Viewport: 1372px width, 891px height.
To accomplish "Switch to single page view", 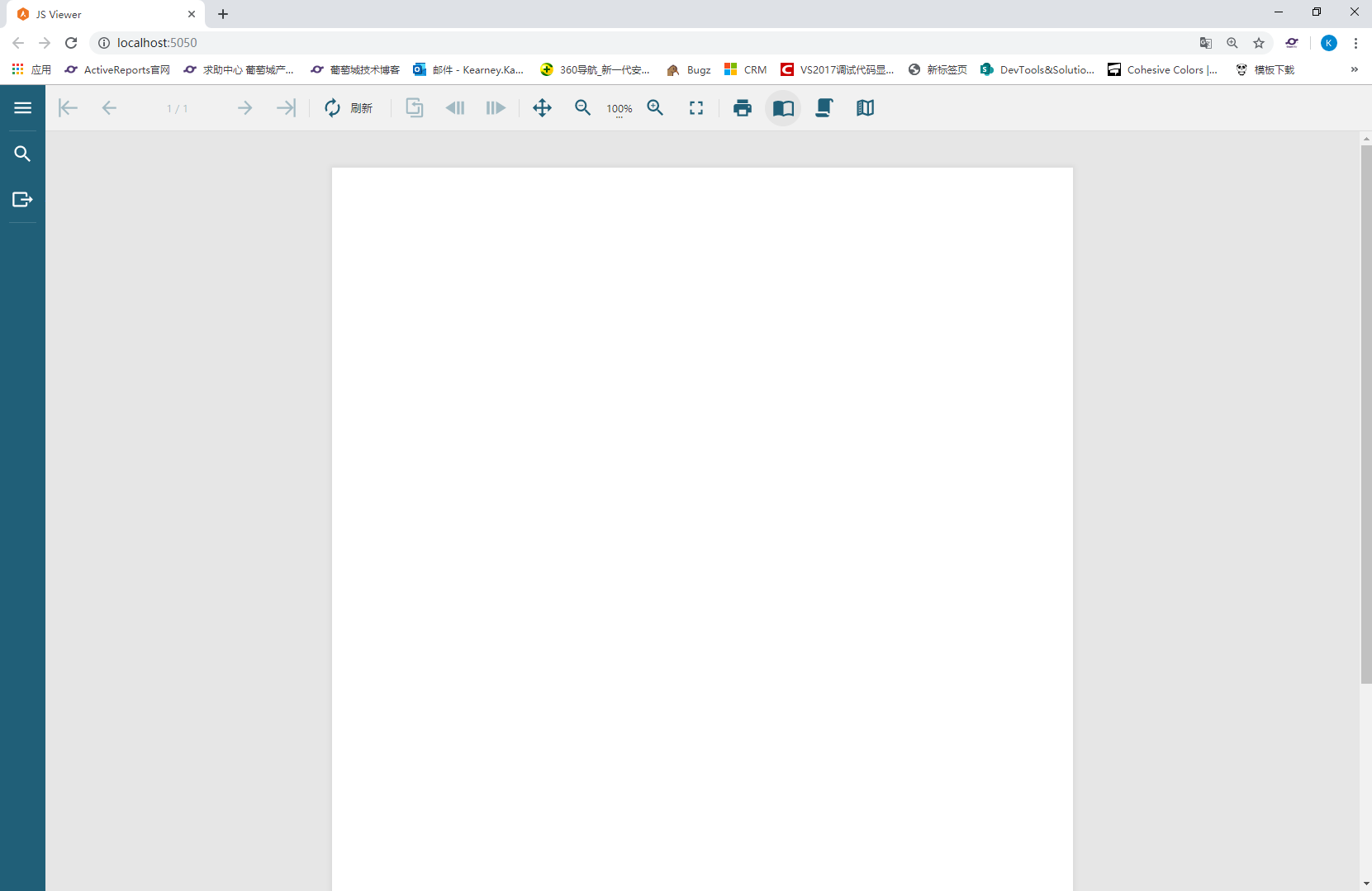I will 783,108.
